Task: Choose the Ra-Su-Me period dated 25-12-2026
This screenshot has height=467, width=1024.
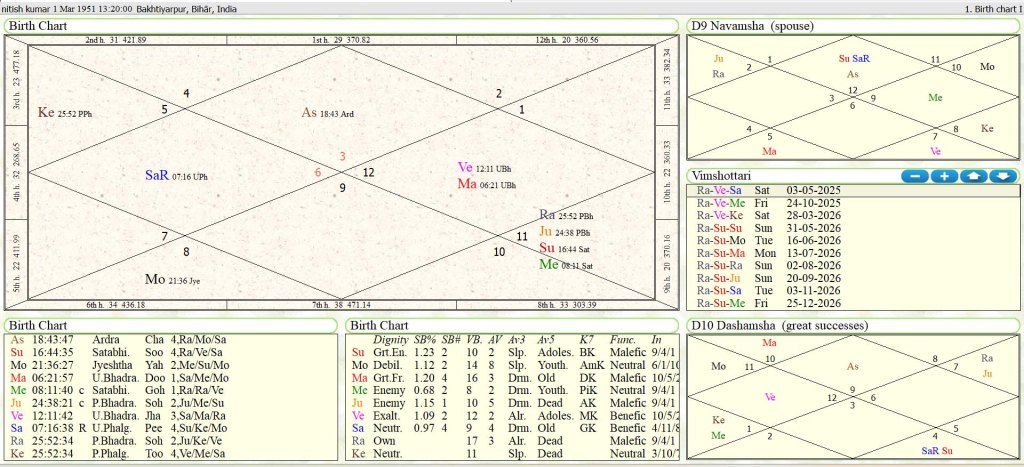Action: click(x=761, y=303)
